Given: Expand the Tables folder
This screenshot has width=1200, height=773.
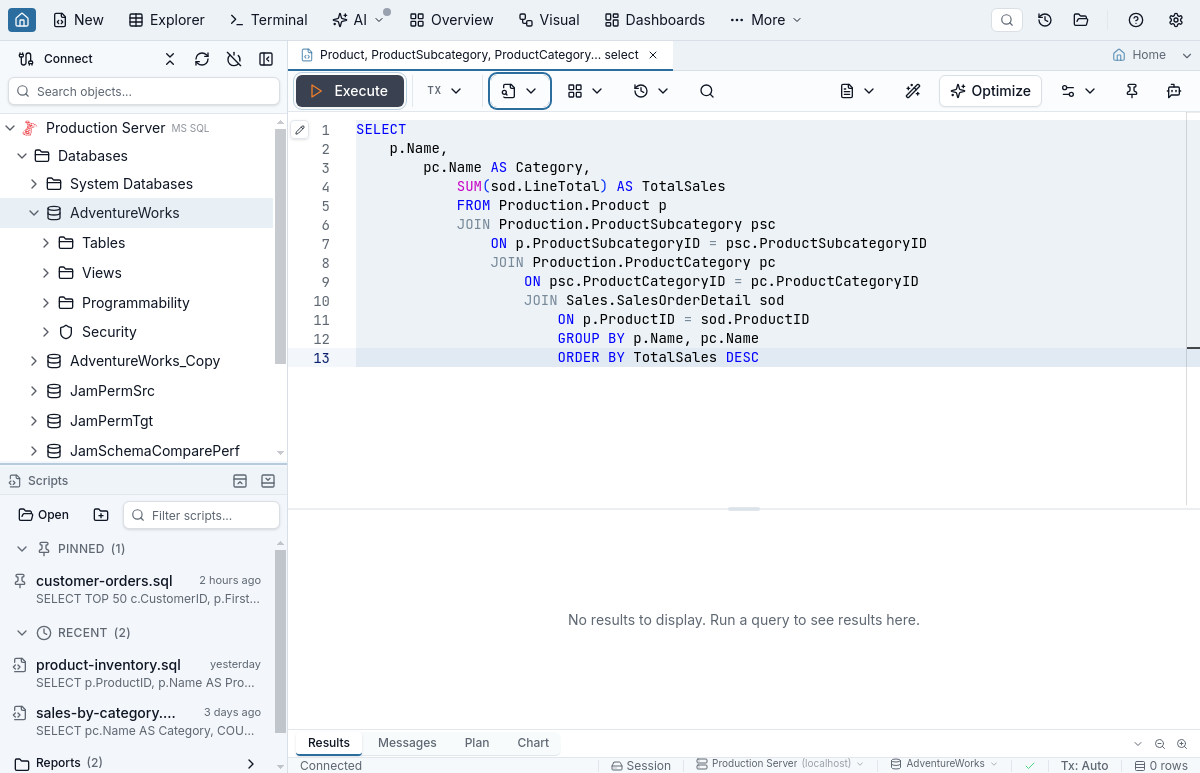Looking at the screenshot, I should [46, 243].
